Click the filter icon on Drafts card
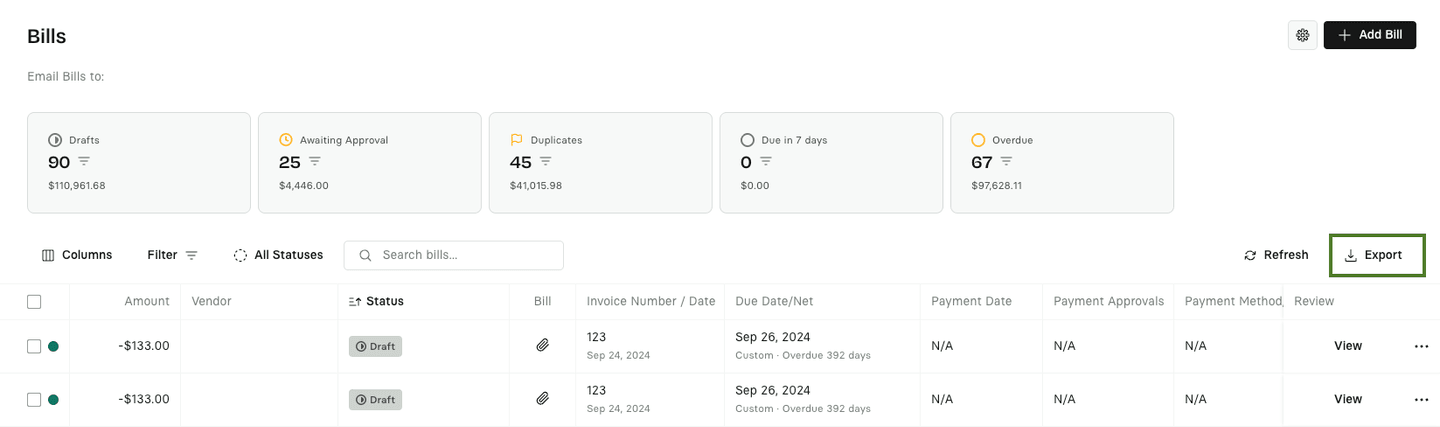Viewport: 1440px width, 427px height. click(x=84, y=161)
